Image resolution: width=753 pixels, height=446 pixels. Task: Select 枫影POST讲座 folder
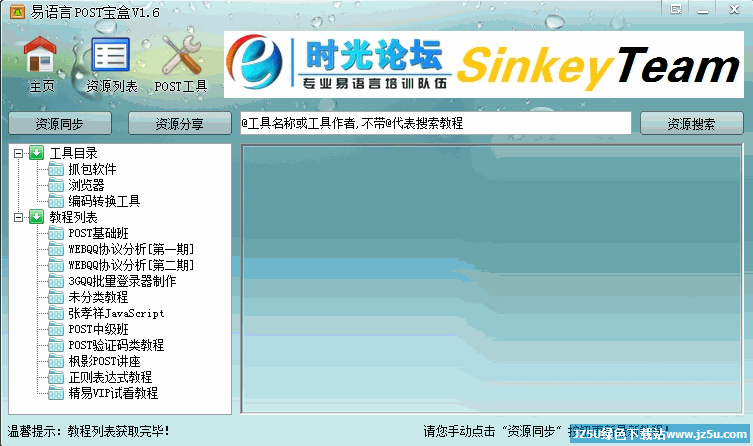(104, 361)
